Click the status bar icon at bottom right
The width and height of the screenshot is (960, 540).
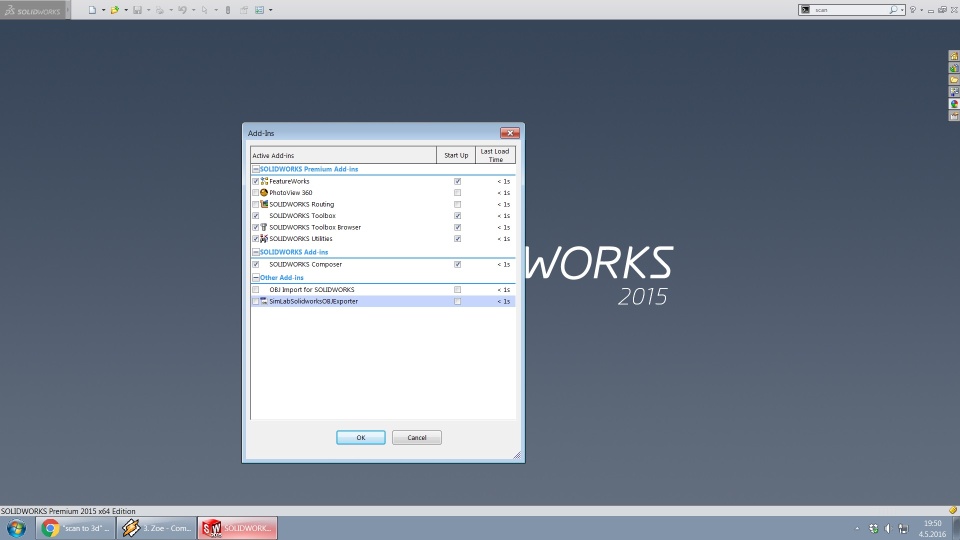[x=953, y=510]
